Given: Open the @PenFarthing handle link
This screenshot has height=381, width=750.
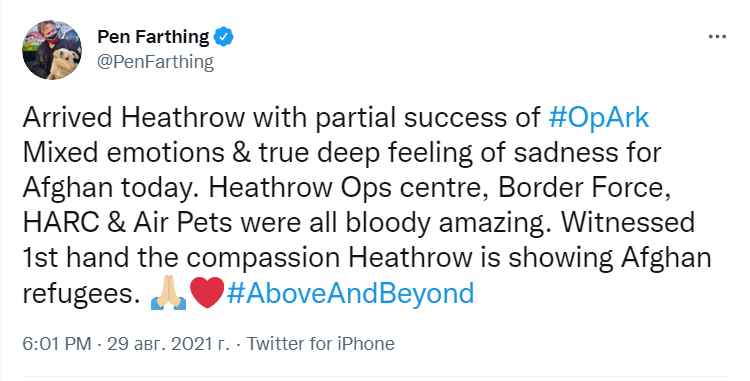Looking at the screenshot, I should point(155,62).
